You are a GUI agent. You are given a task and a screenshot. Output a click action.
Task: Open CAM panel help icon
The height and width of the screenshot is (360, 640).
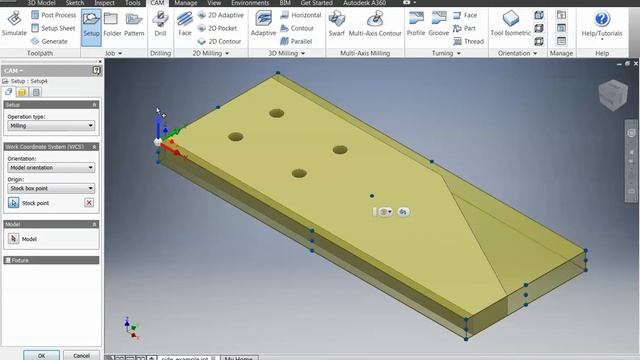pyautogui.click(x=96, y=70)
